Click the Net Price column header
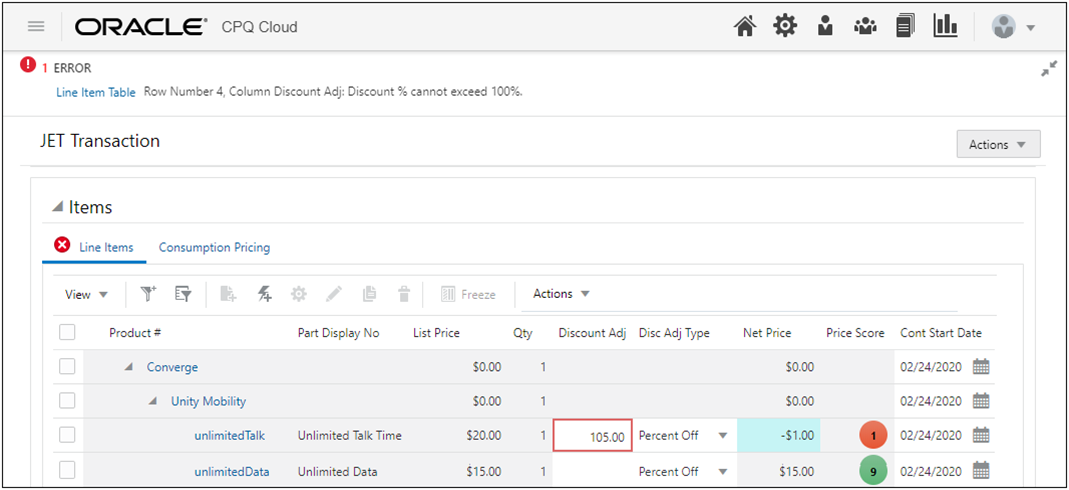Screen dimensions: 1069x490 point(767,333)
